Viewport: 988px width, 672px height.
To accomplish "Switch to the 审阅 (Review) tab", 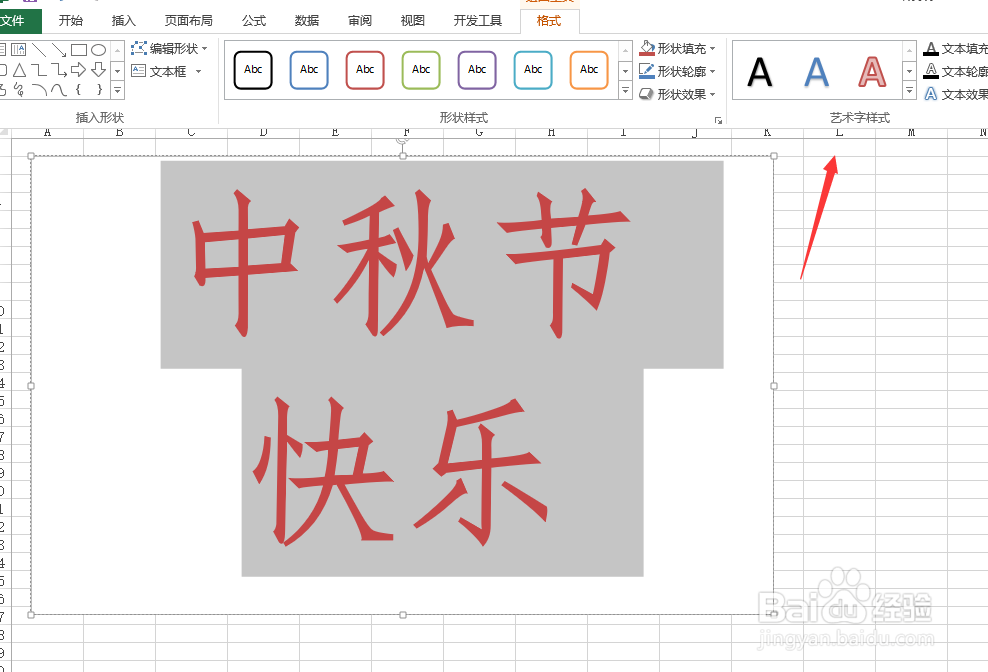I will pos(360,21).
